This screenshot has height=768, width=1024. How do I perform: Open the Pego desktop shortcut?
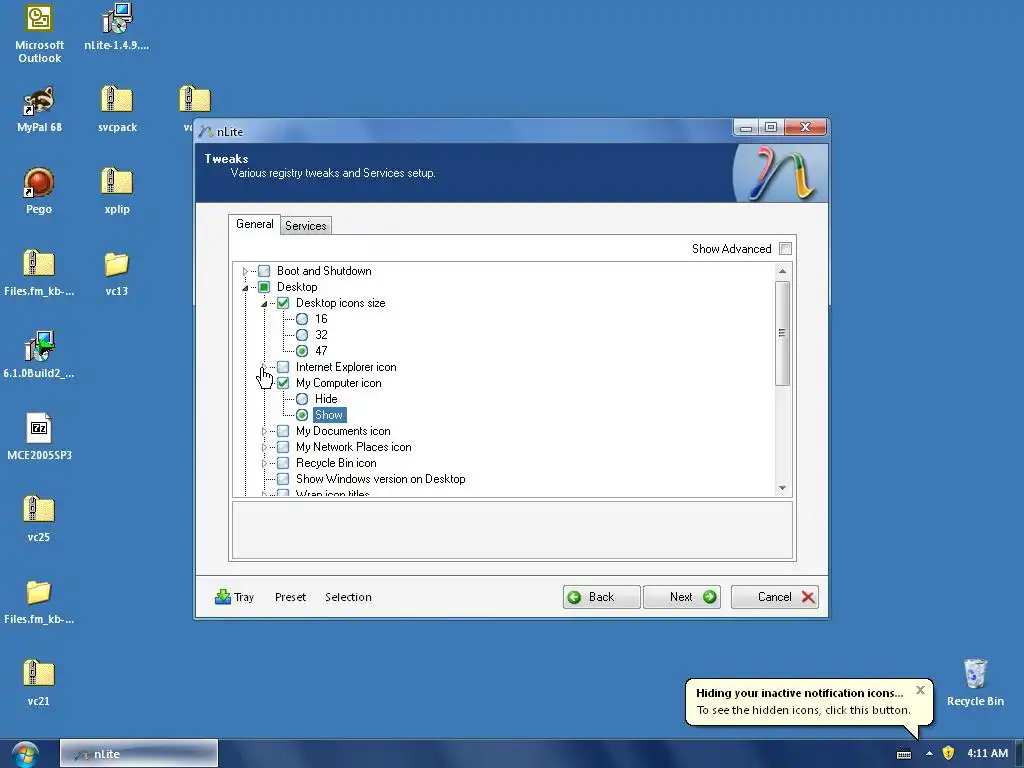point(39,191)
